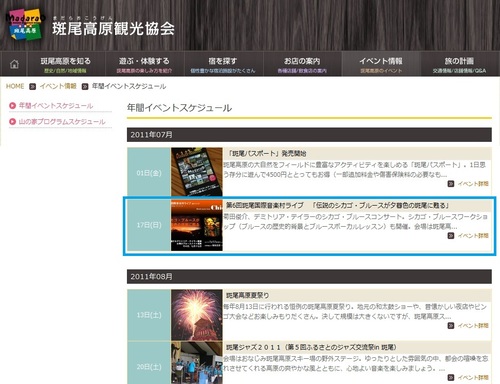
Task: Click the 斑尾パスポート event thumbnail
Action: point(197,171)
